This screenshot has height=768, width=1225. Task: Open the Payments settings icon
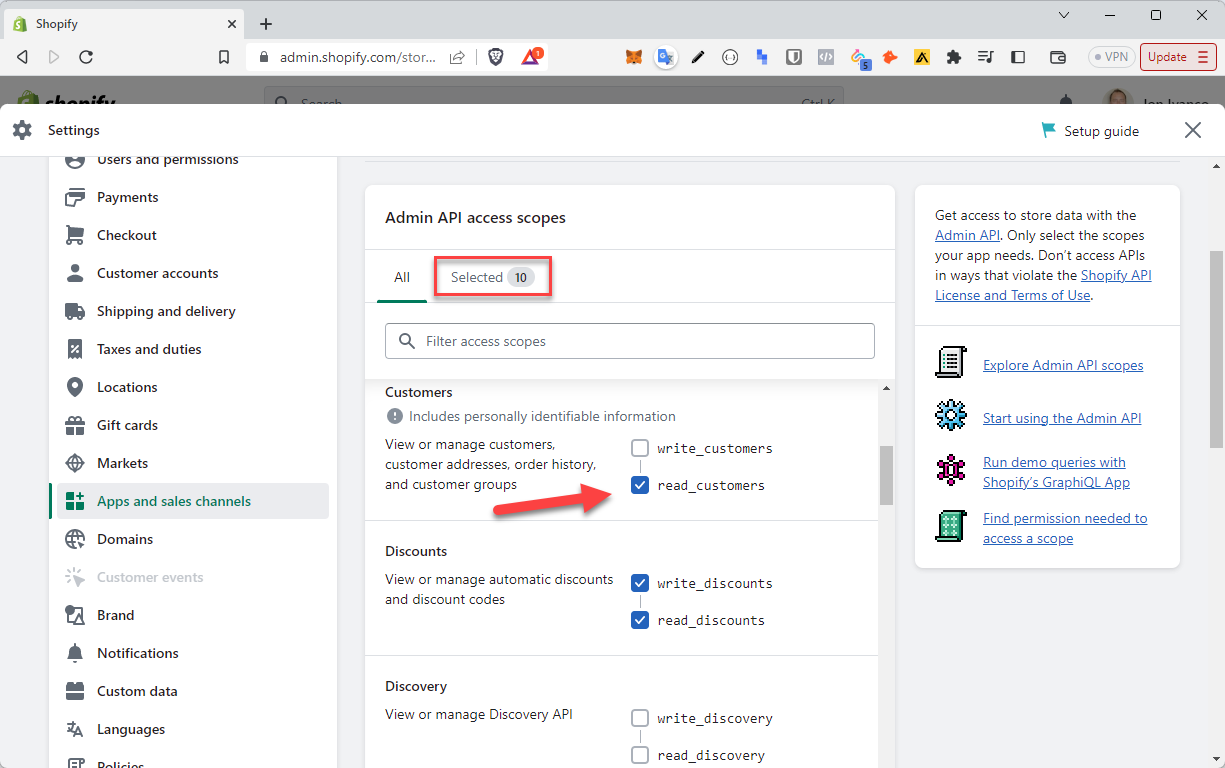(75, 197)
